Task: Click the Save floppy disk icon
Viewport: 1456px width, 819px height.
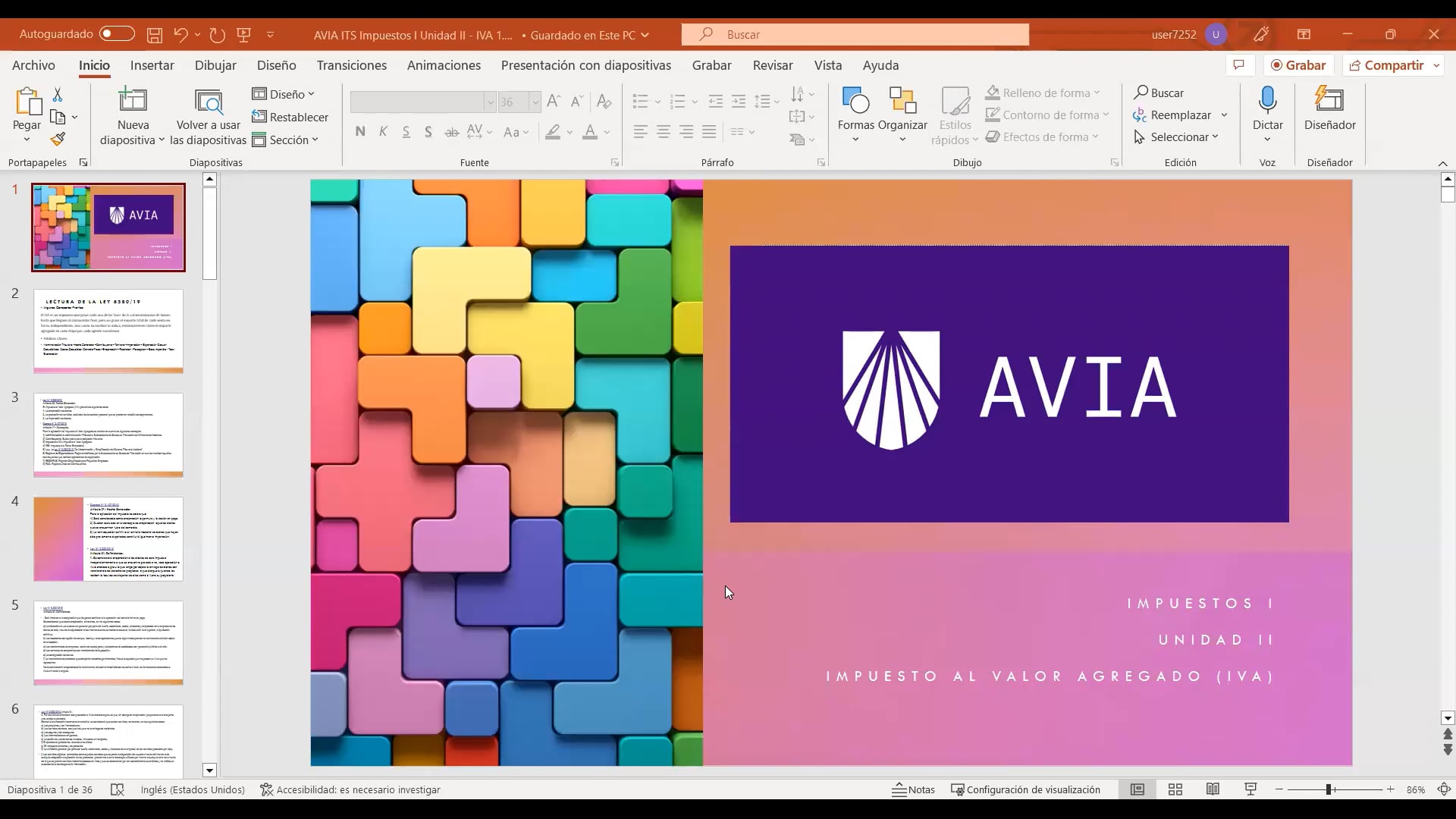Action: (155, 35)
